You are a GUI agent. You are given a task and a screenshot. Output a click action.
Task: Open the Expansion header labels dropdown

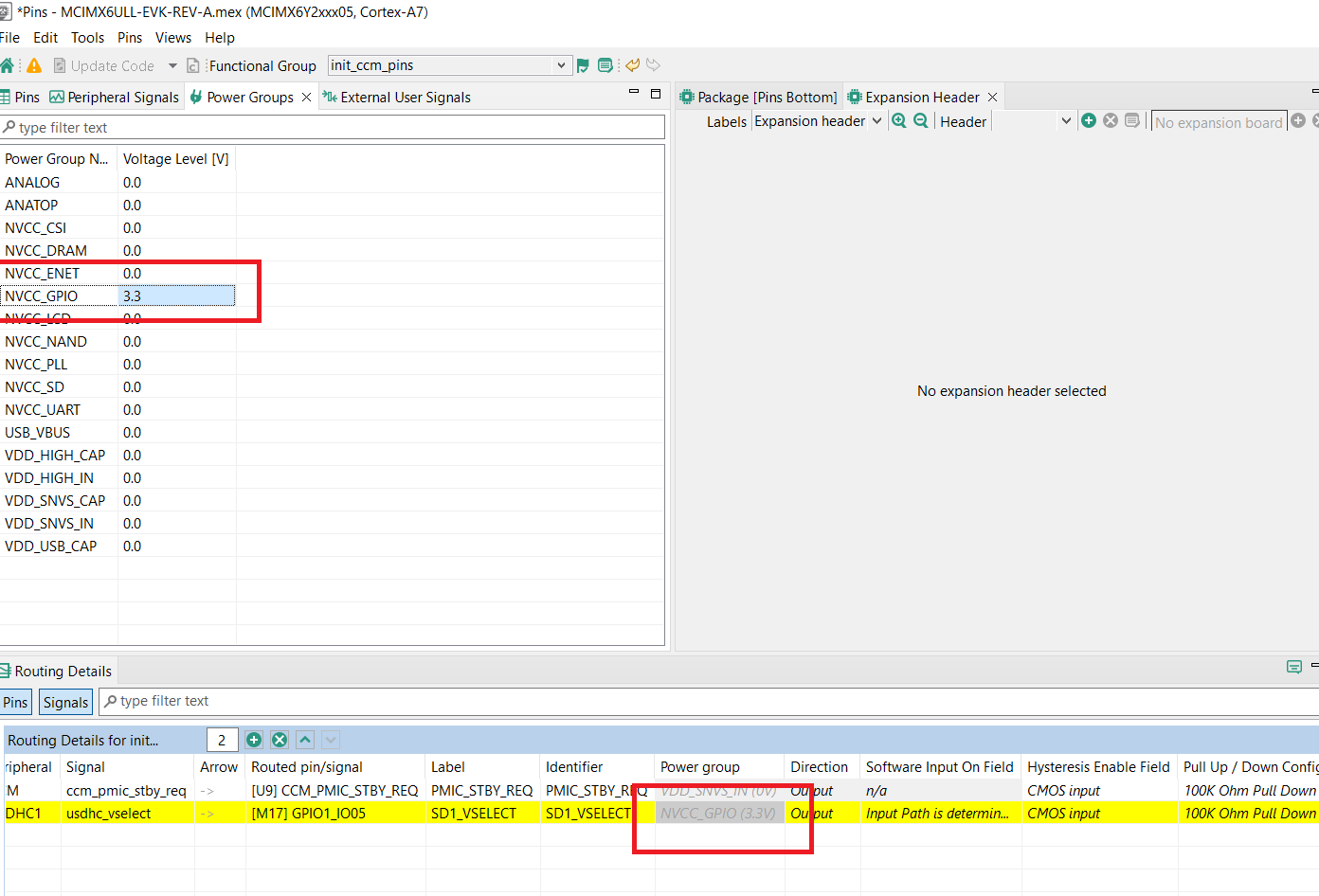tap(876, 120)
